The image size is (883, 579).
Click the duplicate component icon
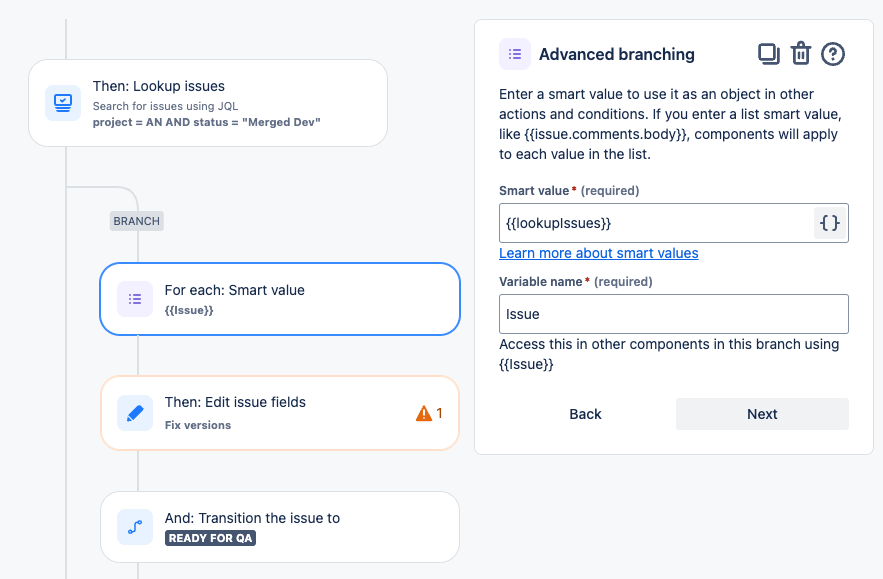click(x=768, y=54)
